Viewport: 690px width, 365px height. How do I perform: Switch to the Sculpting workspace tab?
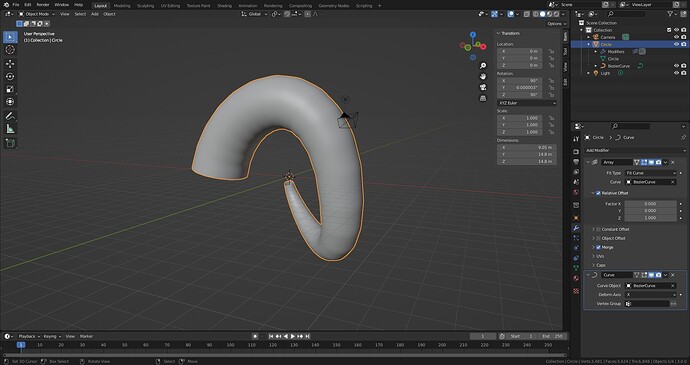coord(146,6)
